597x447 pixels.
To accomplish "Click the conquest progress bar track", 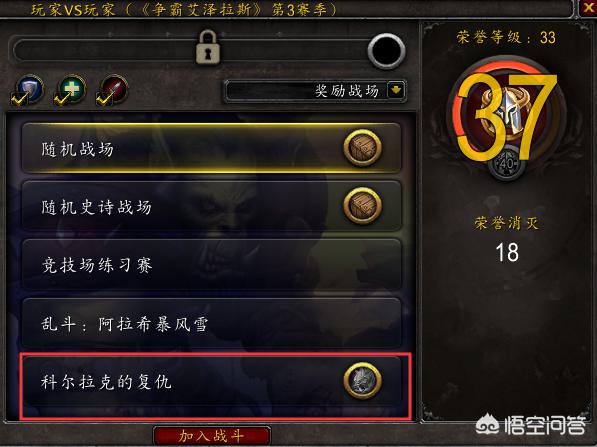I will click(x=190, y=50).
